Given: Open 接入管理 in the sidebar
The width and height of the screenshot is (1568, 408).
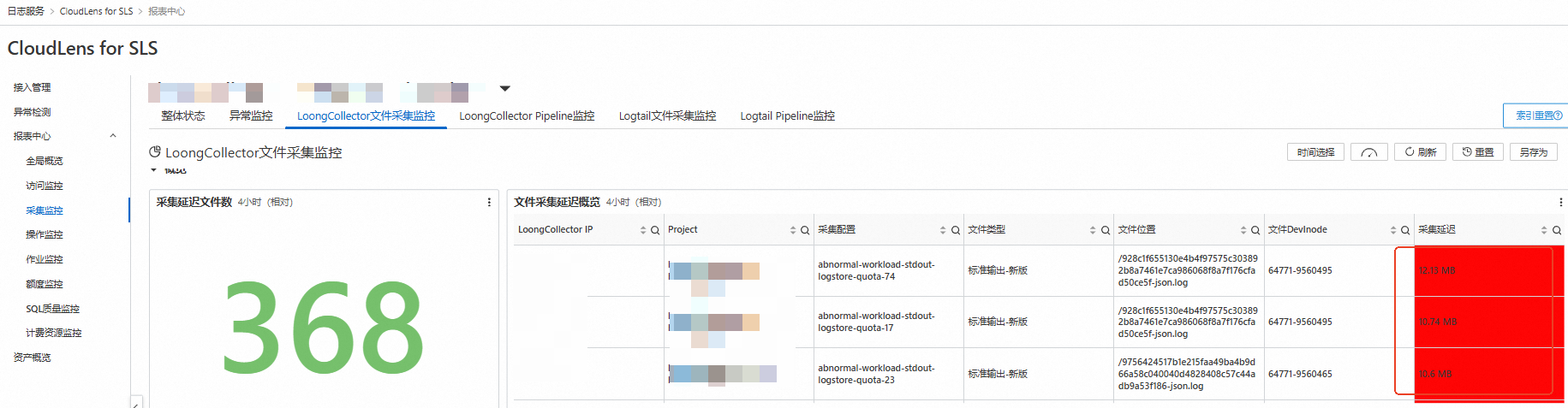Looking at the screenshot, I should 33,87.
